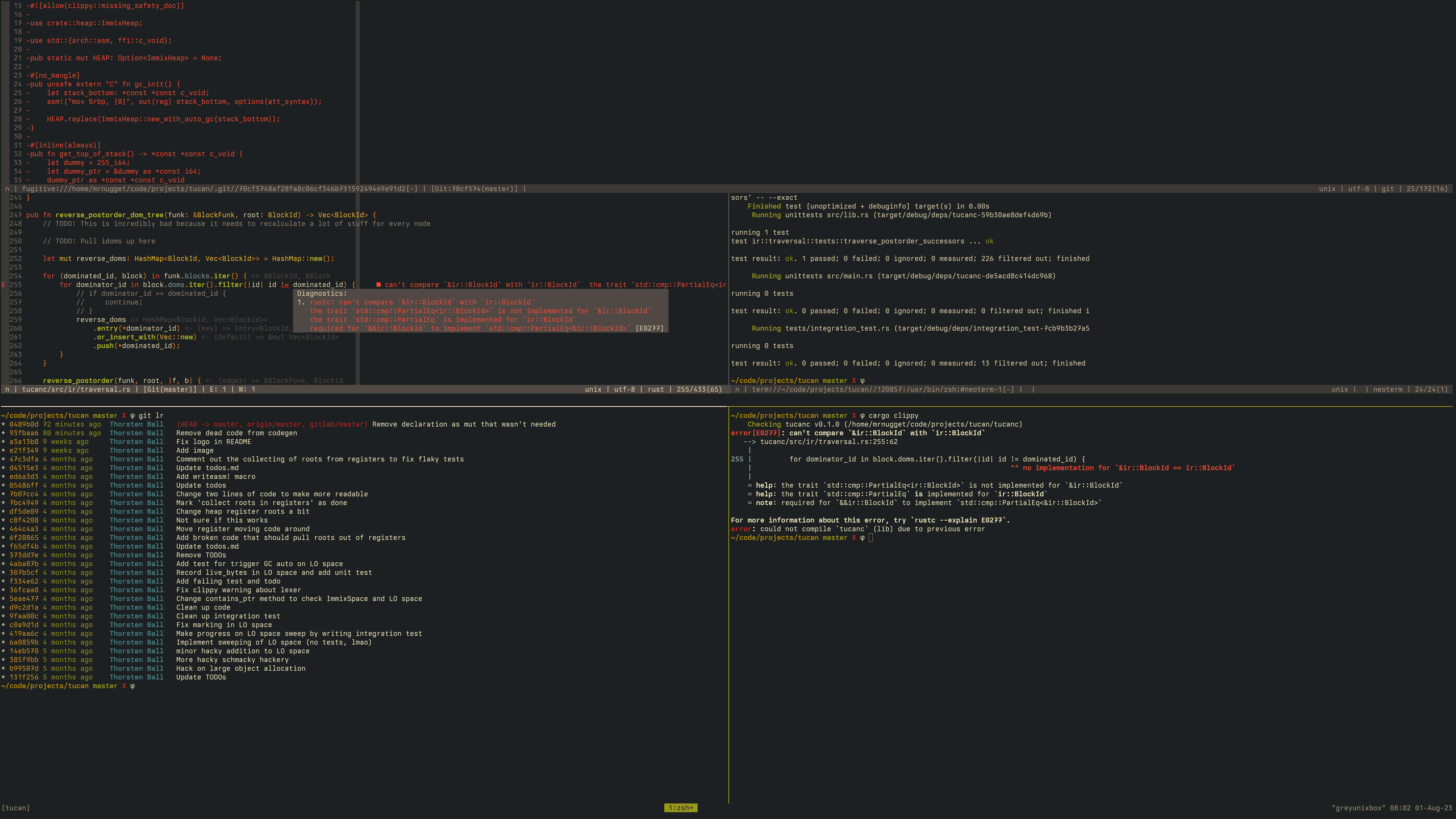Viewport: 1456px width, 819px height.
Task: Click the 255/433(65) cursor position indicator
Action: 699,389
